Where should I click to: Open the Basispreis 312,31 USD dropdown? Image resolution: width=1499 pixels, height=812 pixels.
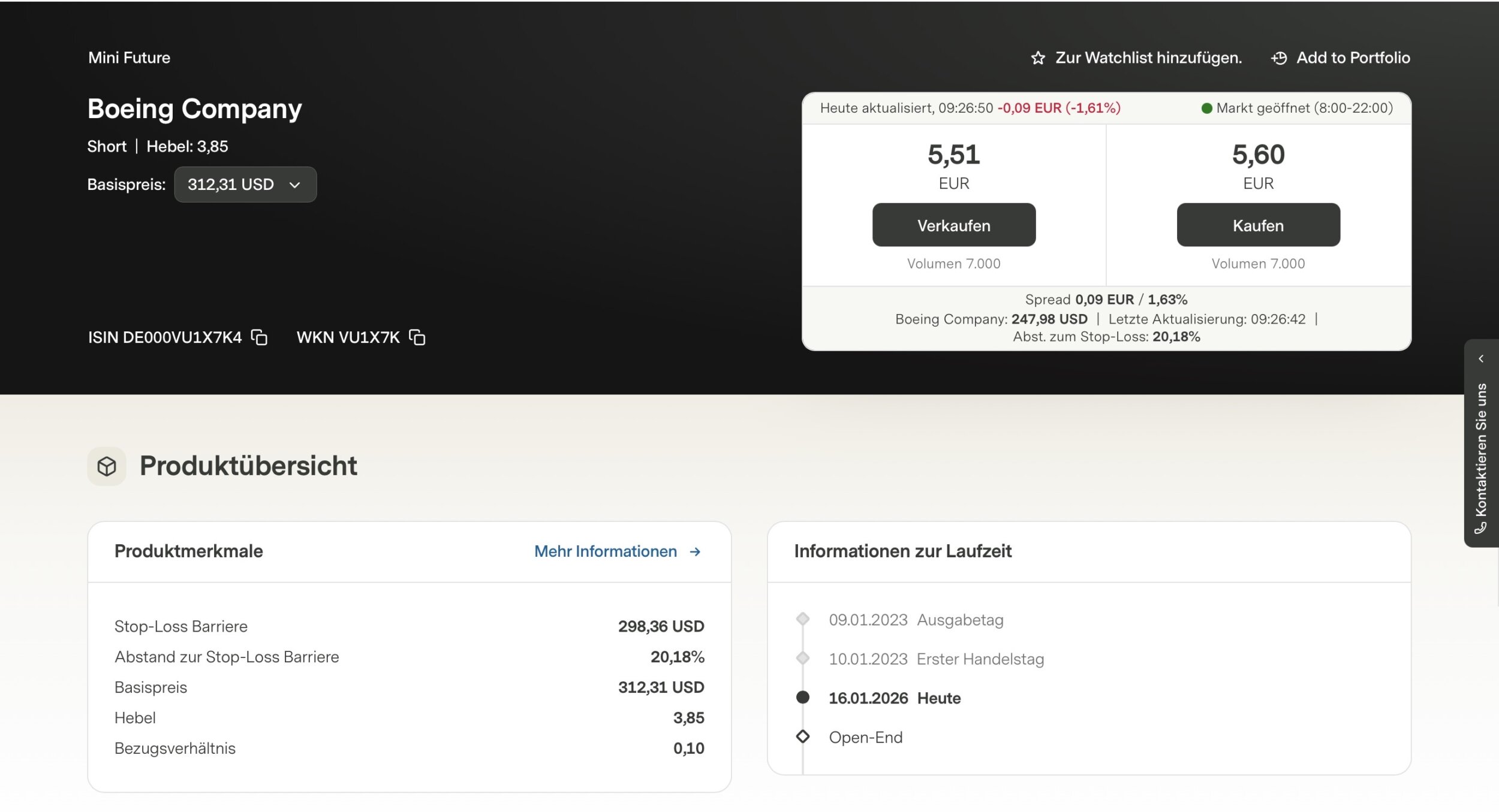[245, 185]
